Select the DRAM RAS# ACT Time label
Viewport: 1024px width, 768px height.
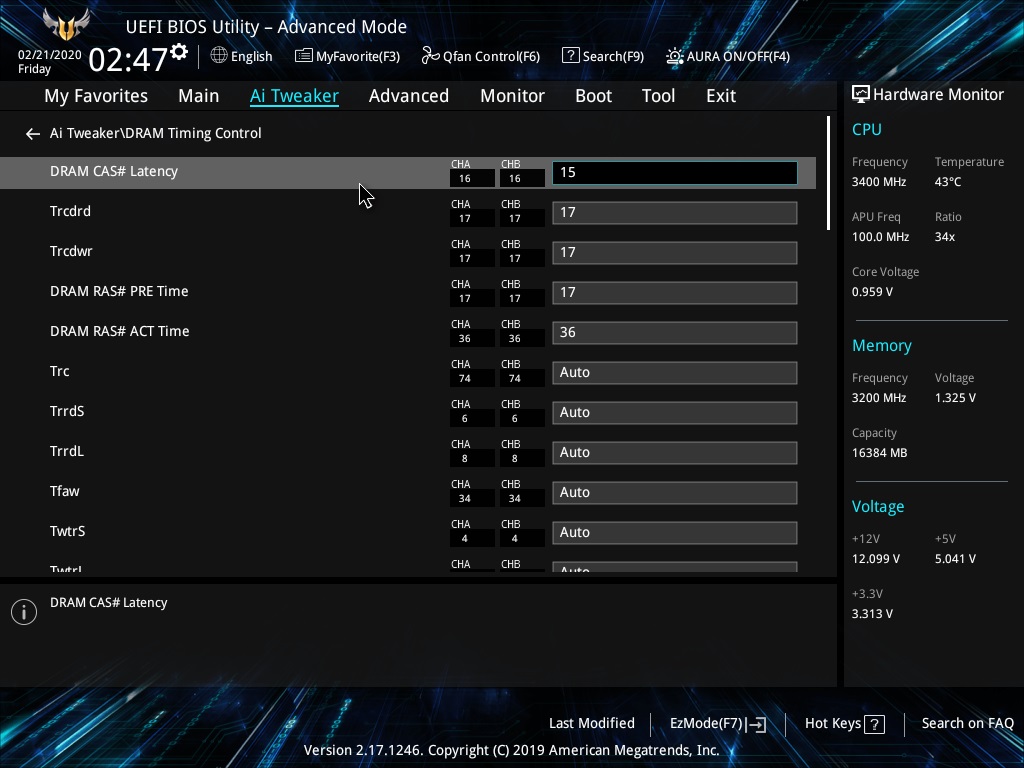[120, 331]
